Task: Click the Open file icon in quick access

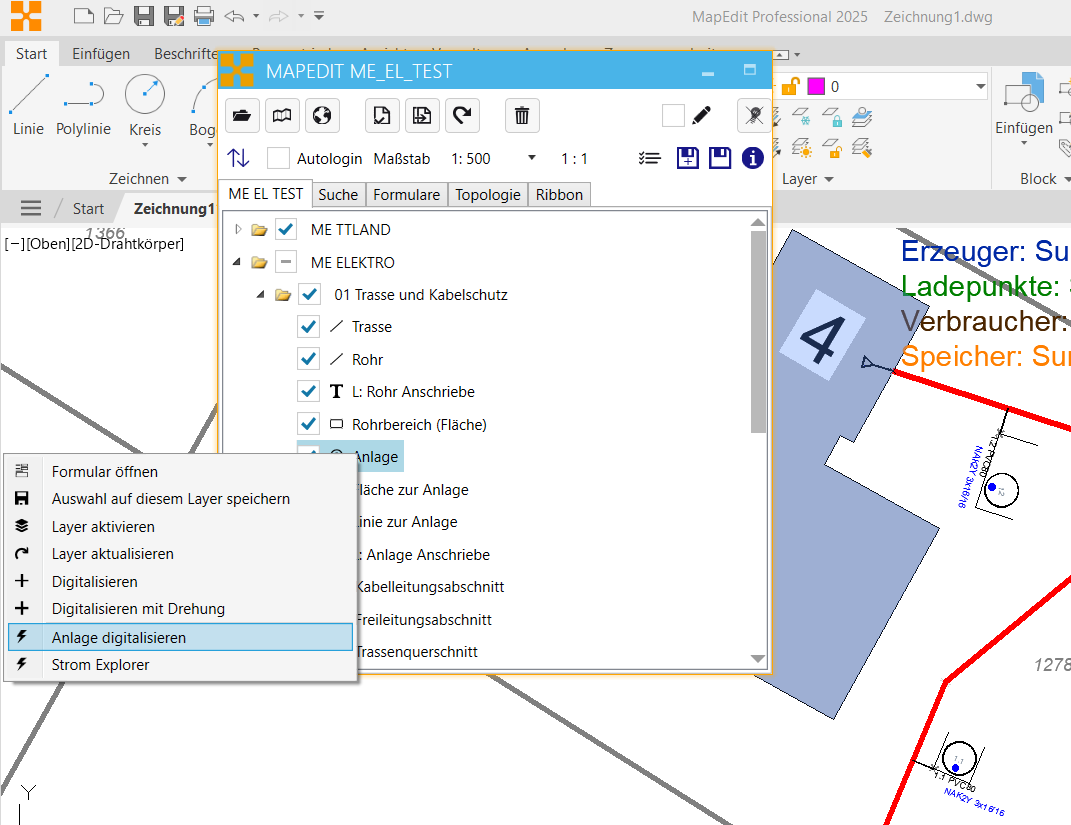Action: [113, 16]
